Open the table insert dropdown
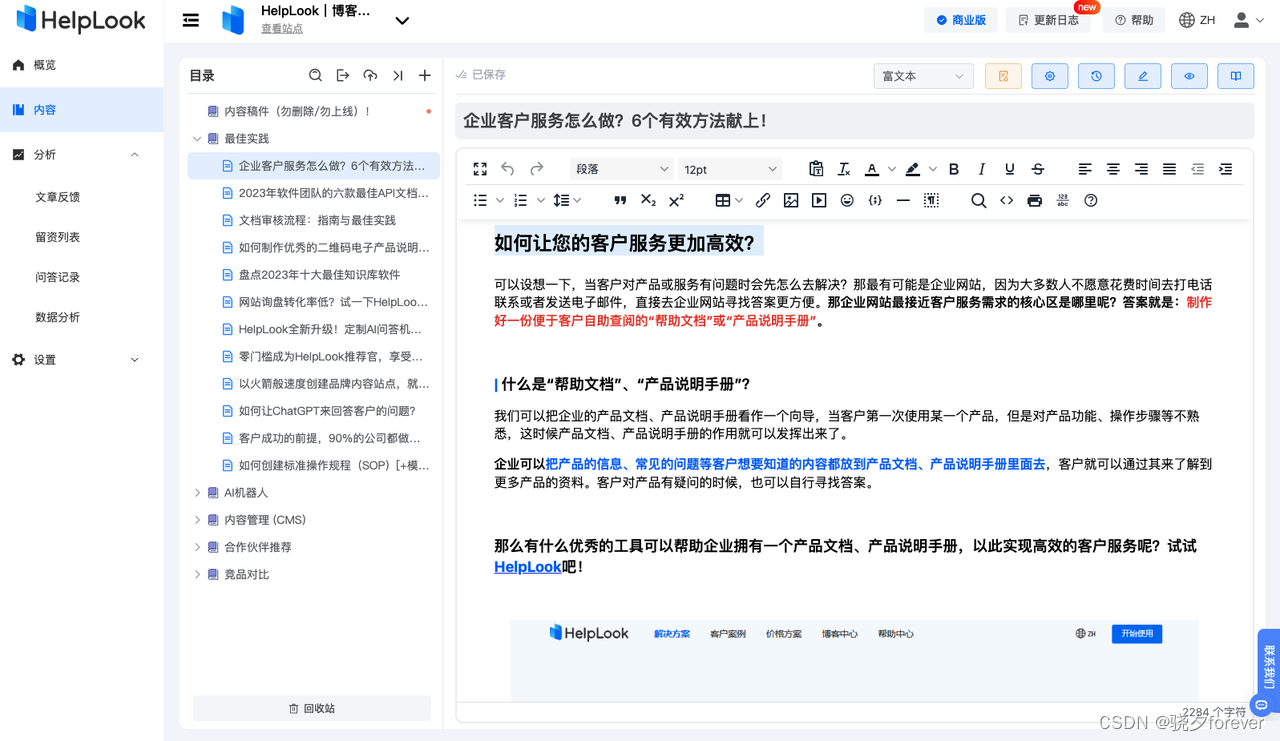 (x=729, y=201)
